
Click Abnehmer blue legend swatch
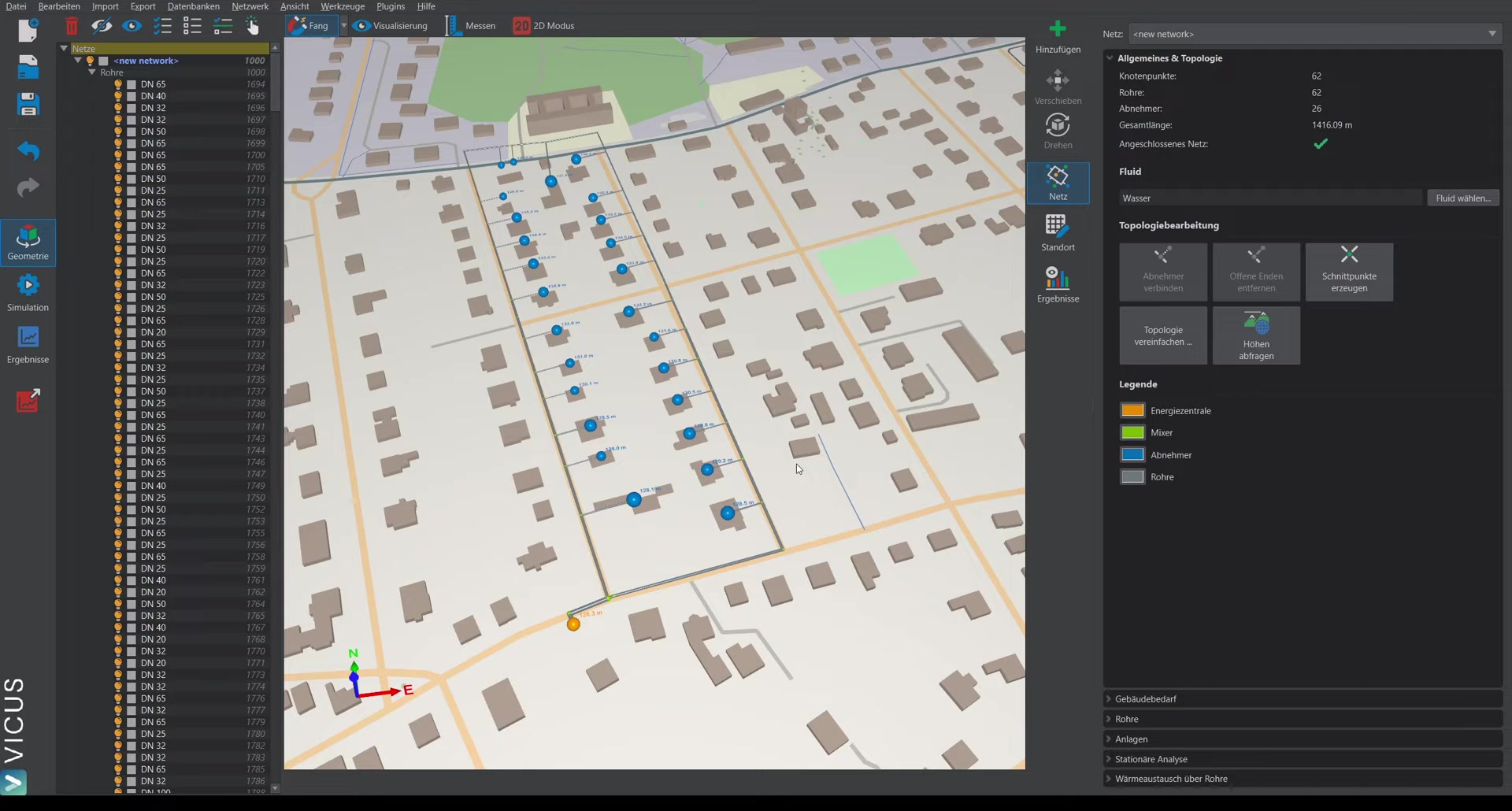coord(1132,454)
